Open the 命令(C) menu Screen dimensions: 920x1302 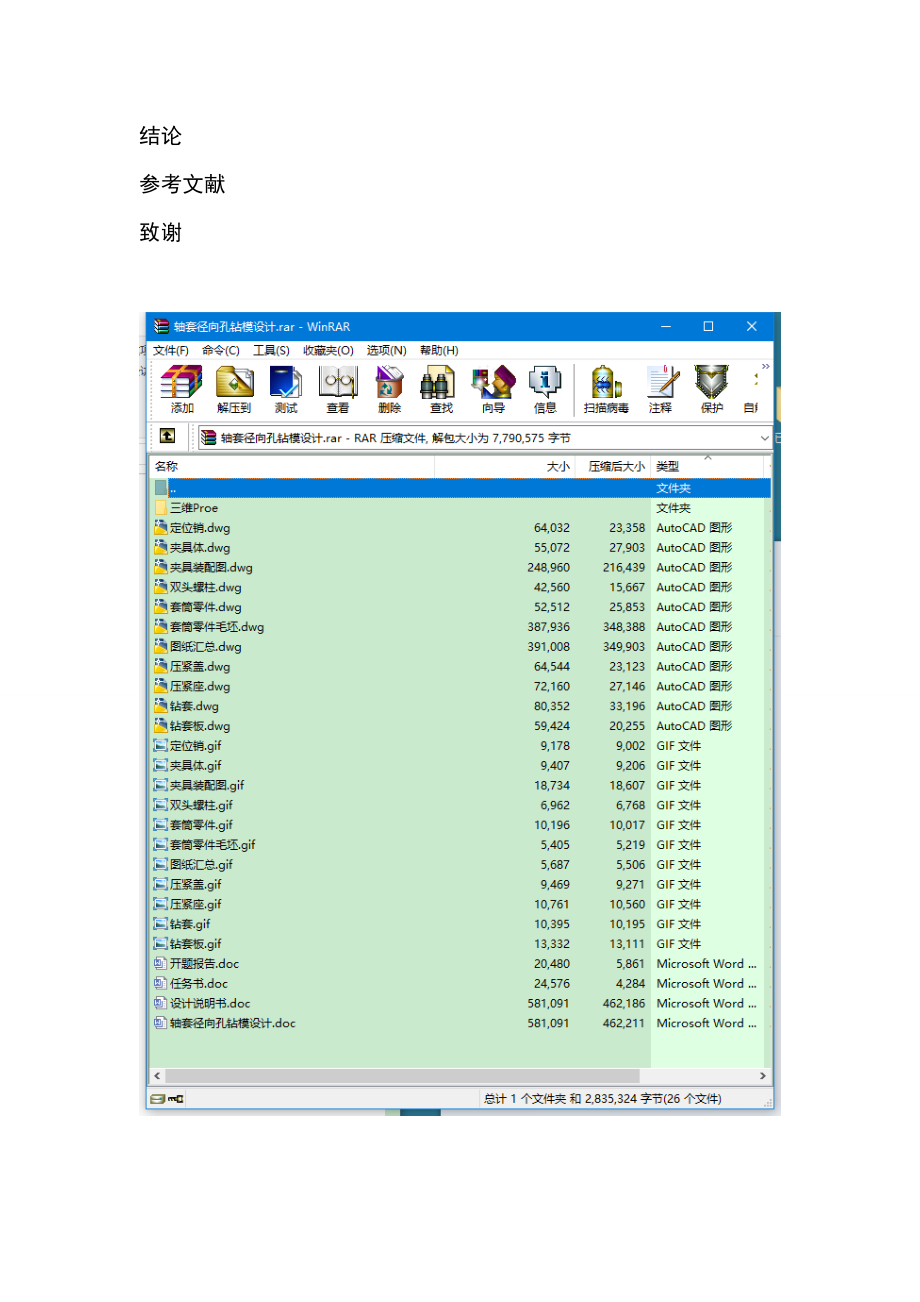point(221,350)
